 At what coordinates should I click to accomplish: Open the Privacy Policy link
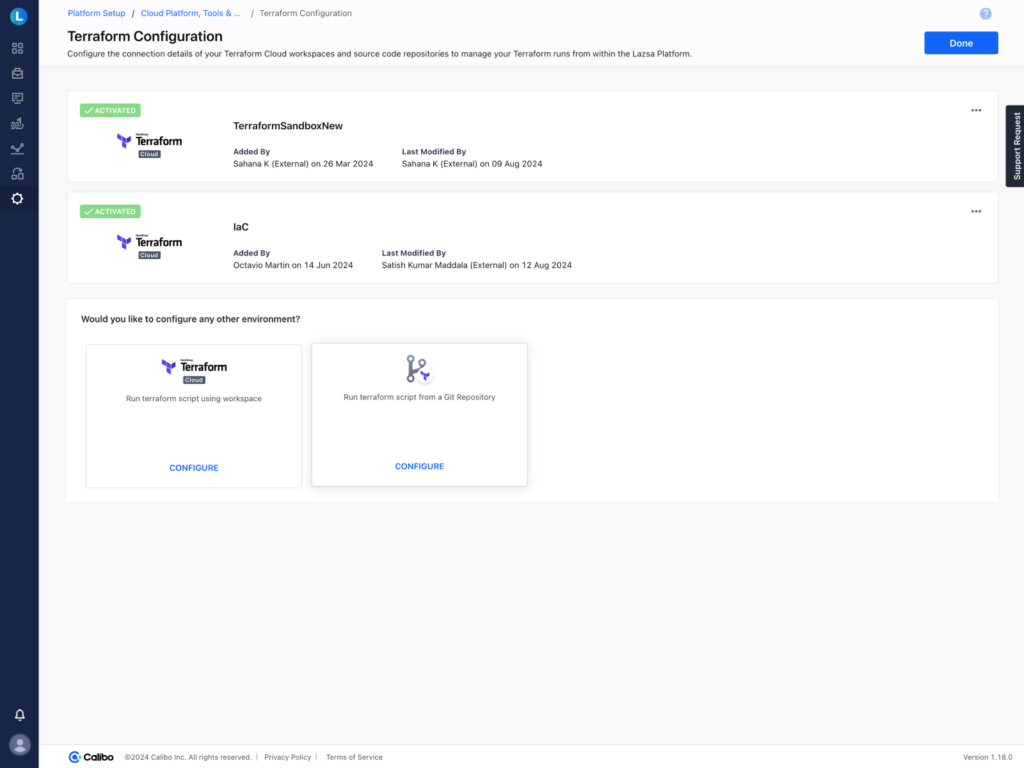pyautogui.click(x=287, y=758)
